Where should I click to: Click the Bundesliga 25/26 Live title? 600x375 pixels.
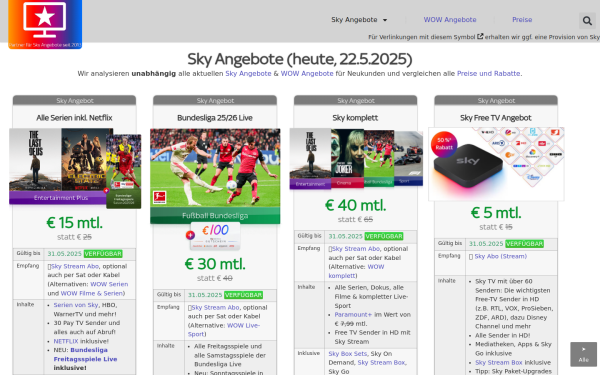point(215,118)
